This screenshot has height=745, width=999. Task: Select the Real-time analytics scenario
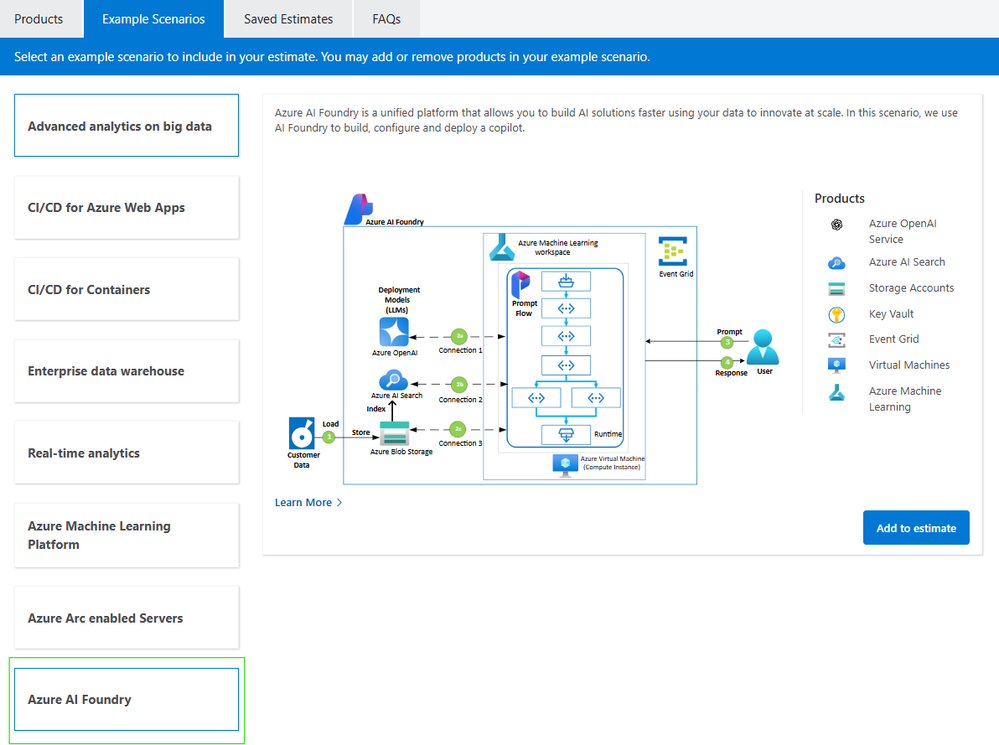[126, 453]
